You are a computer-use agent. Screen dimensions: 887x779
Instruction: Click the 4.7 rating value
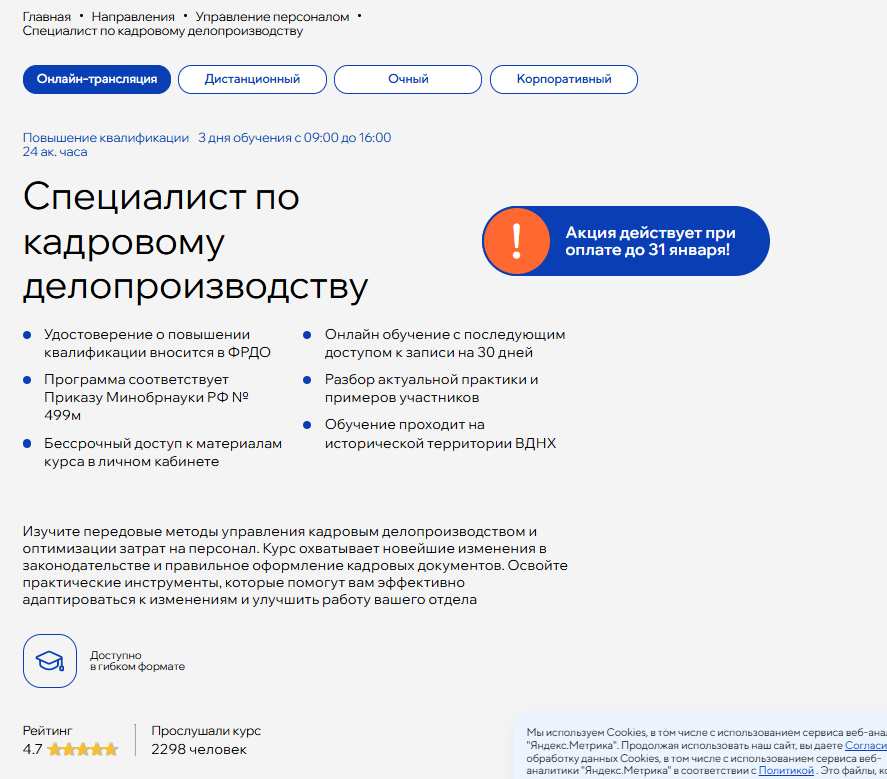coord(33,749)
